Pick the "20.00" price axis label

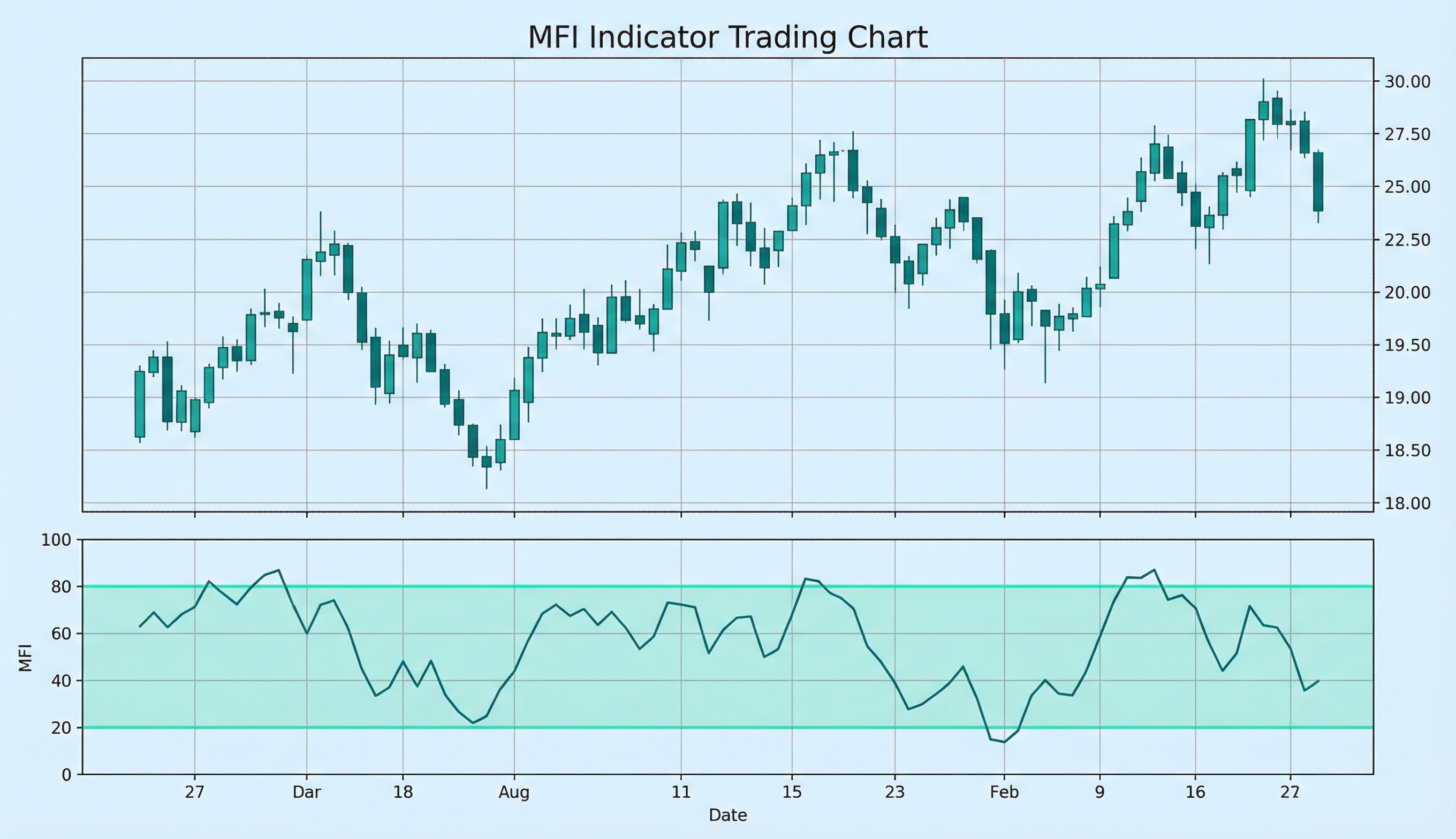[x=1407, y=293]
